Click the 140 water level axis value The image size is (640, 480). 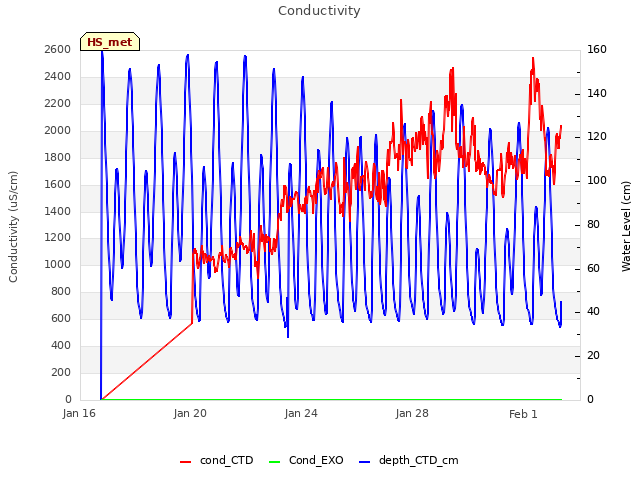(597, 93)
